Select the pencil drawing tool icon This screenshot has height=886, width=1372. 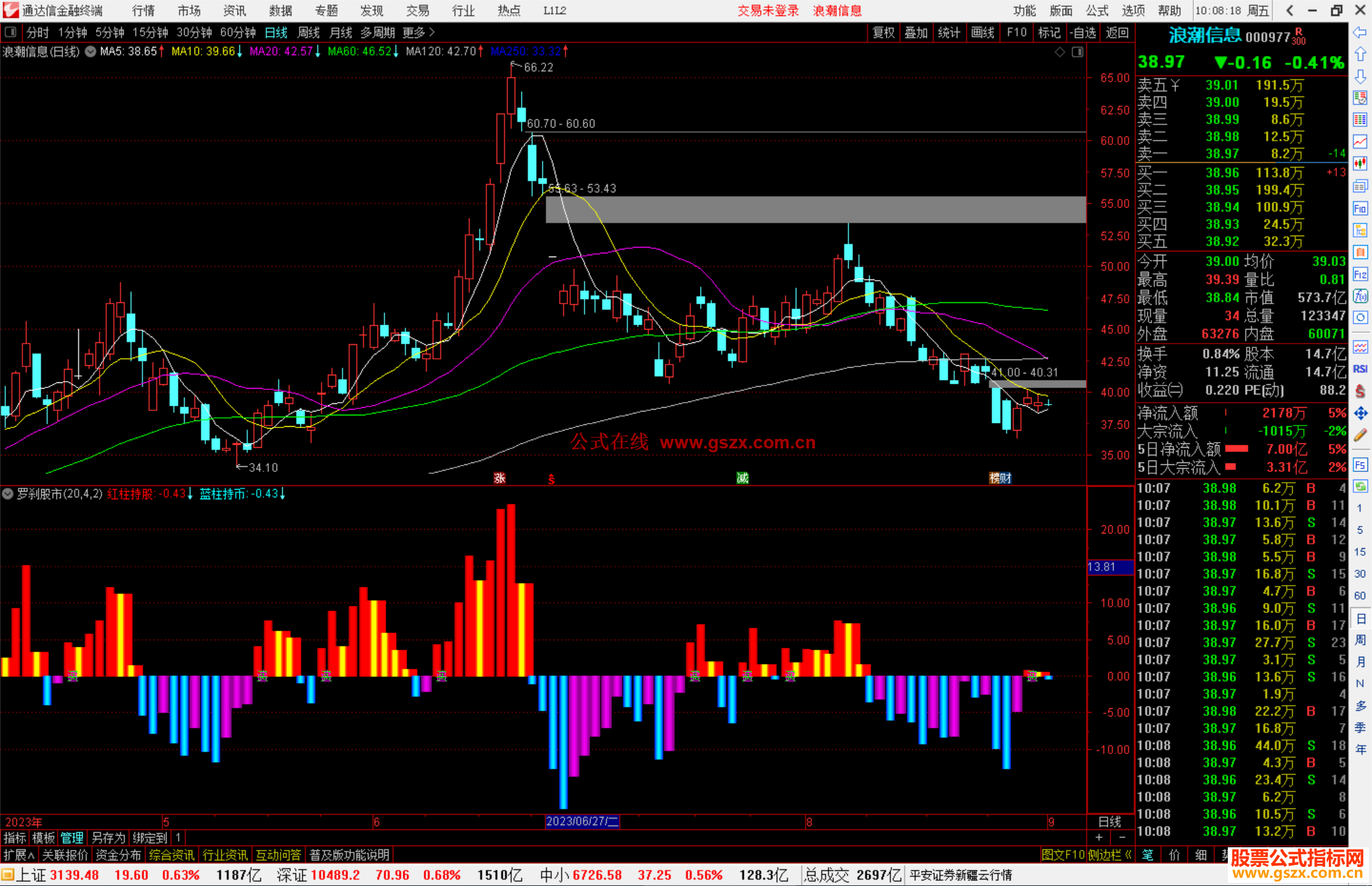(x=1360, y=436)
